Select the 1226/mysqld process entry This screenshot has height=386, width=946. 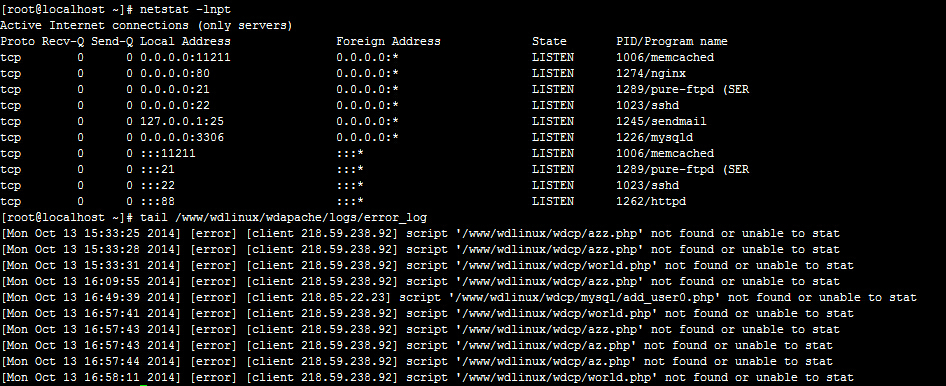click(655, 138)
